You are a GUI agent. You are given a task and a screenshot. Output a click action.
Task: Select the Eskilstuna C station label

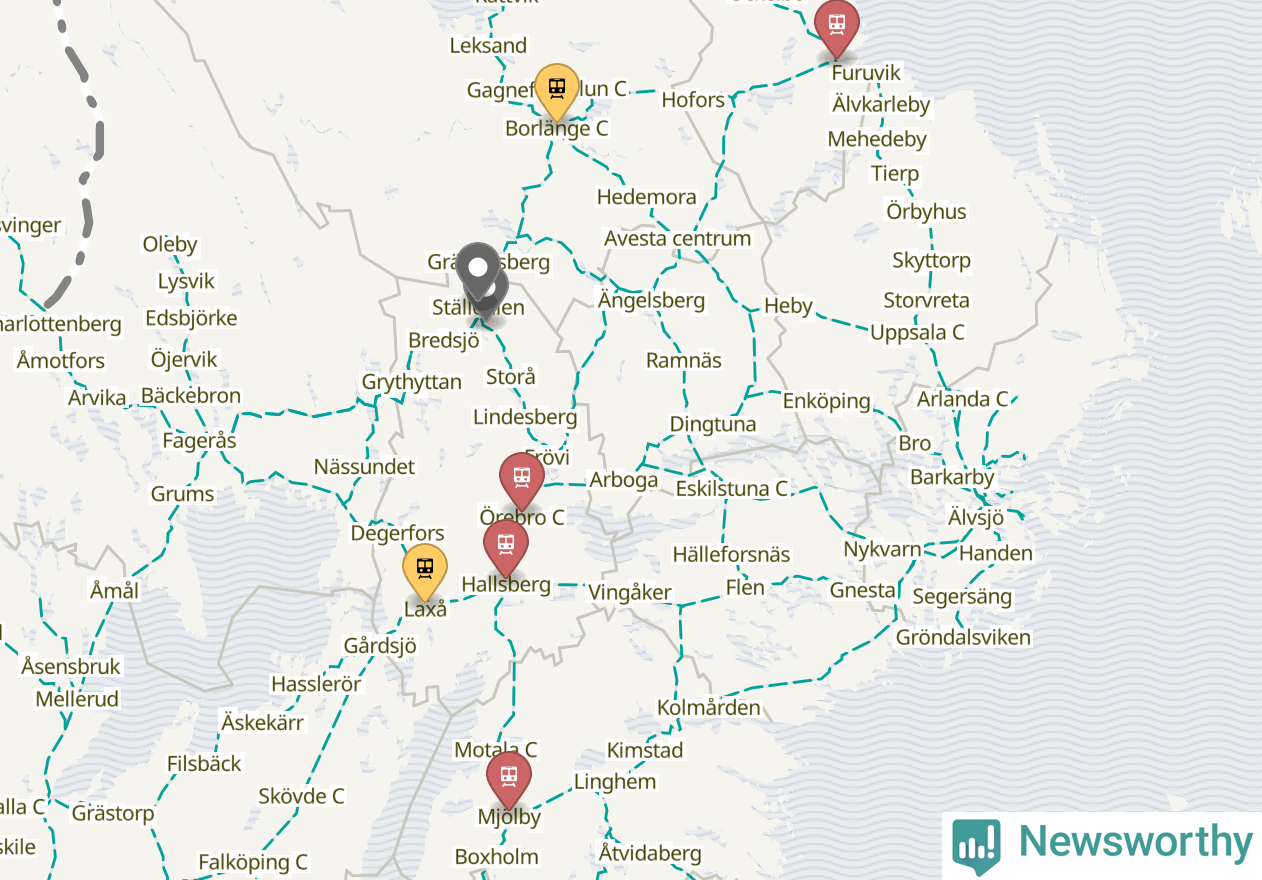[732, 489]
